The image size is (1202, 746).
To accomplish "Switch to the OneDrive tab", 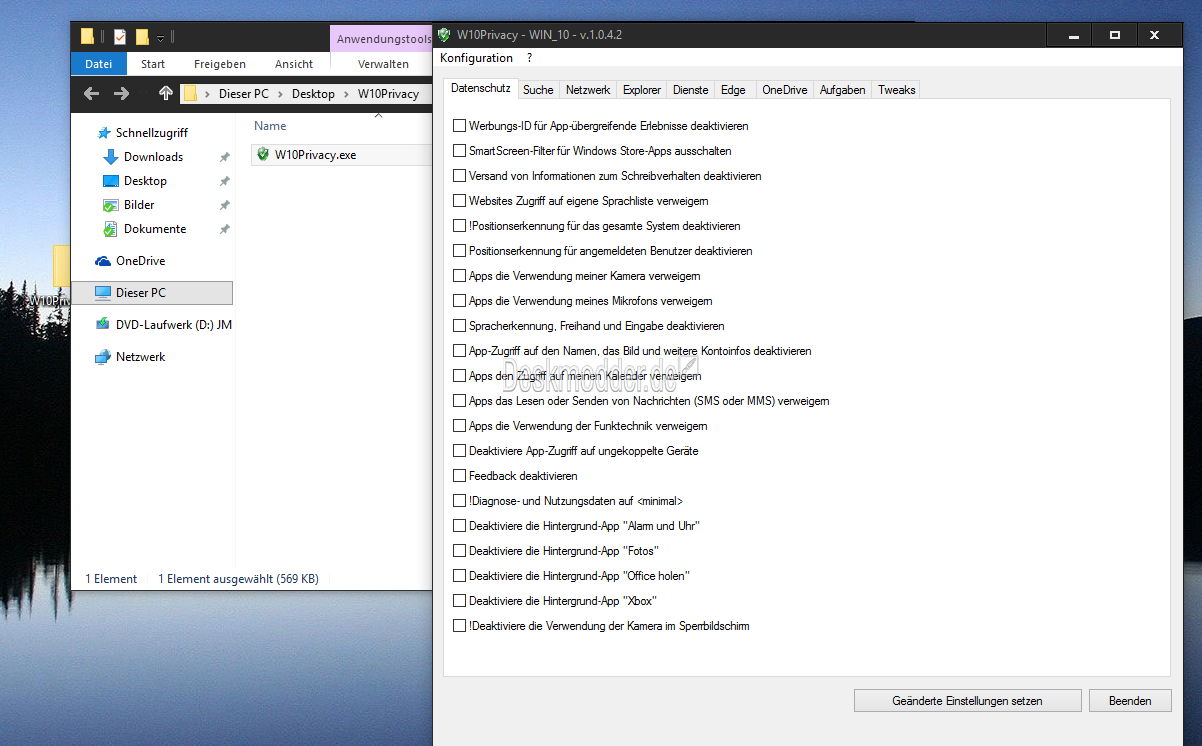I will (x=785, y=90).
